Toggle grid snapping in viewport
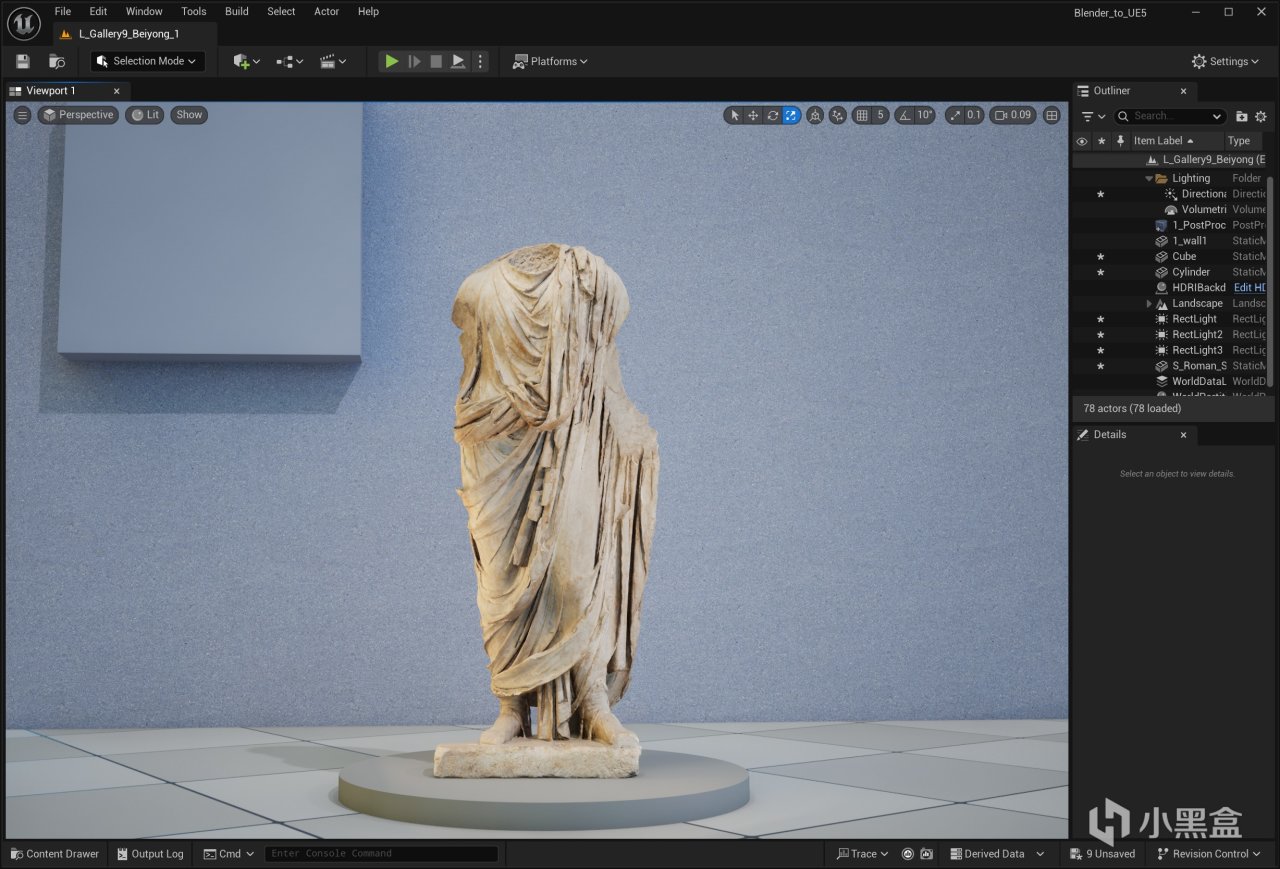This screenshot has height=869, width=1280. point(862,115)
